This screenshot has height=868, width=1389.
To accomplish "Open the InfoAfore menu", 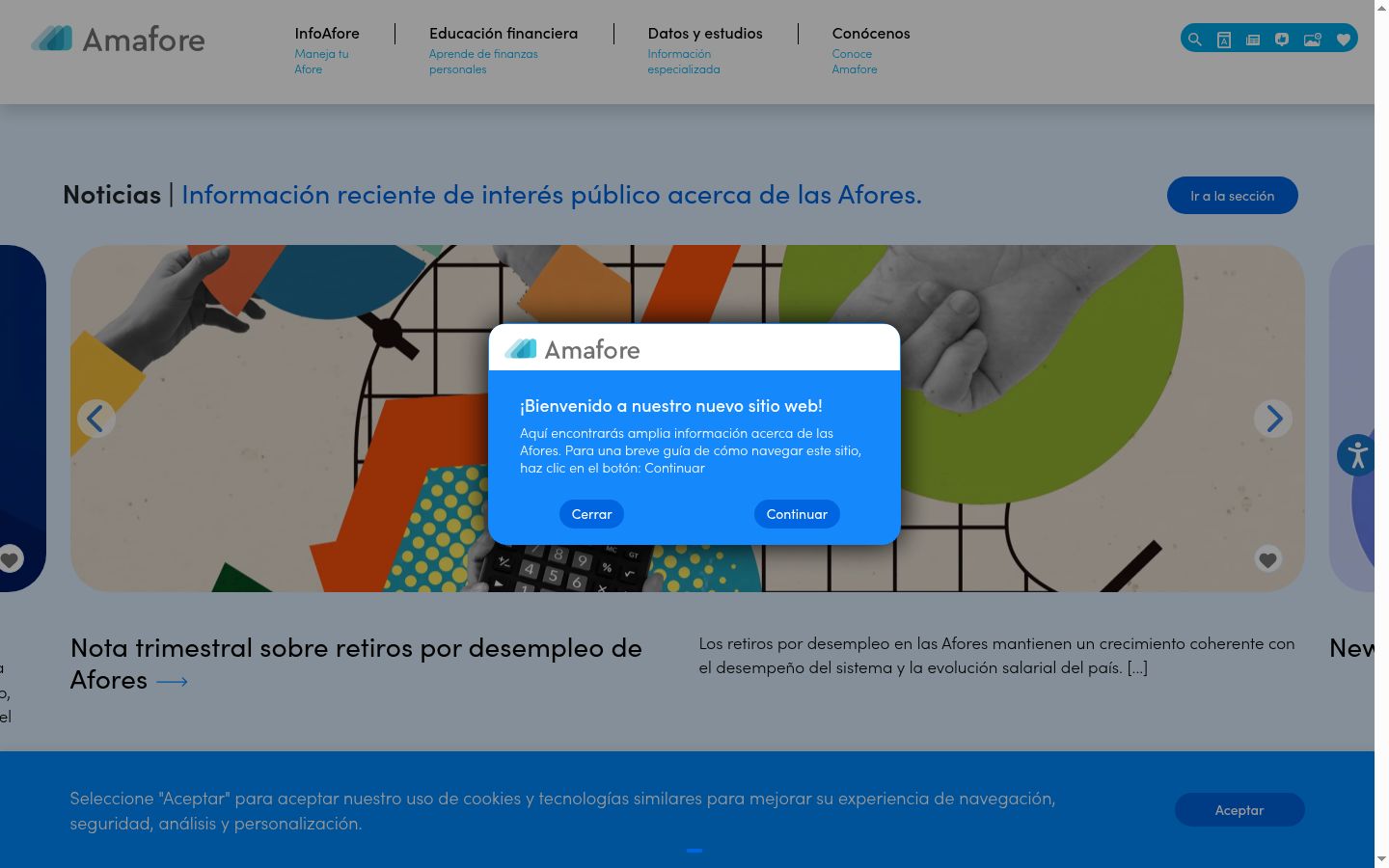I will (x=327, y=33).
